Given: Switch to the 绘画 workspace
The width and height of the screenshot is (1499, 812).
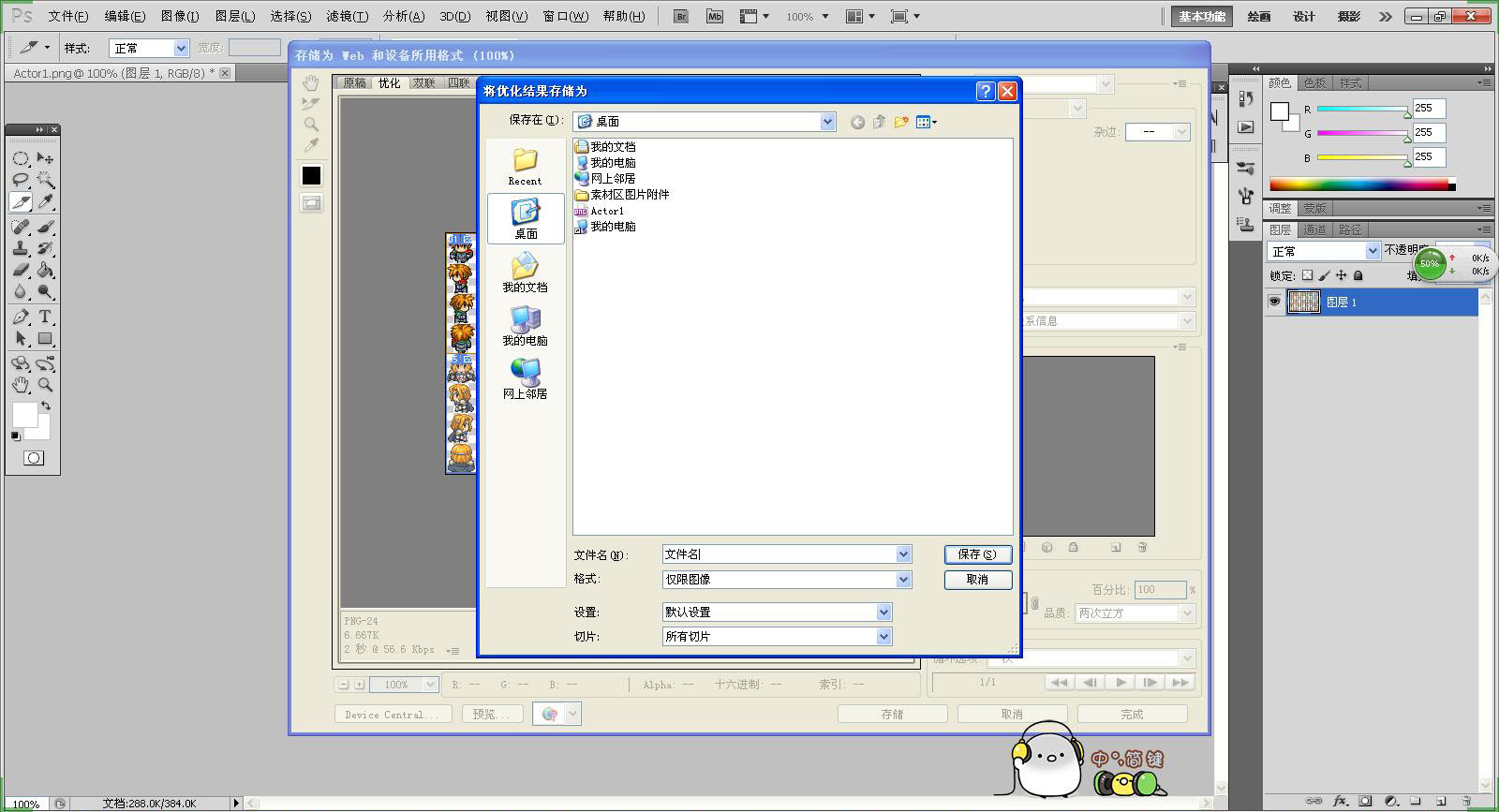Looking at the screenshot, I should [x=1259, y=16].
